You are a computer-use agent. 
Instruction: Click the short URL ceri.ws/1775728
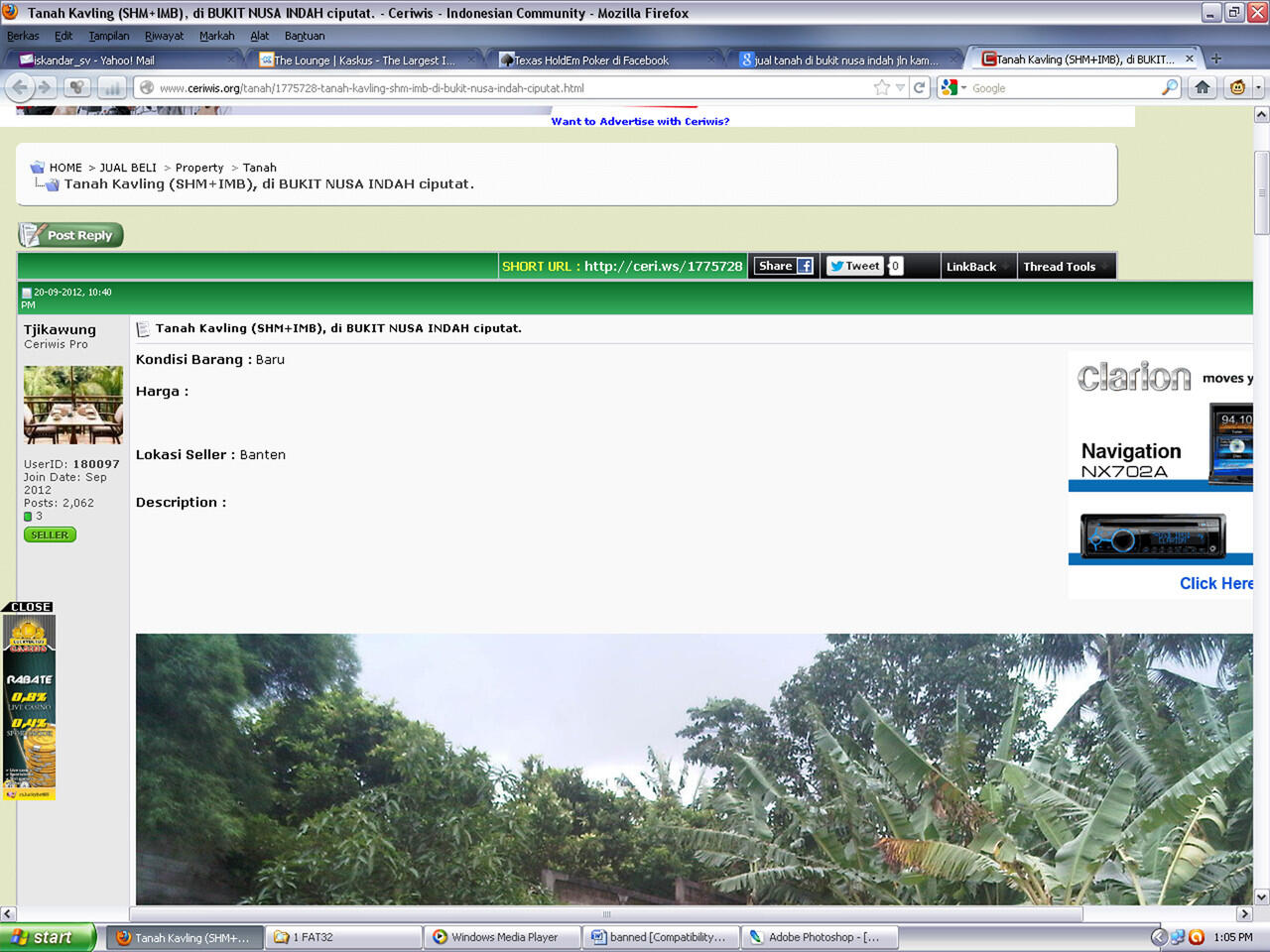click(x=663, y=266)
